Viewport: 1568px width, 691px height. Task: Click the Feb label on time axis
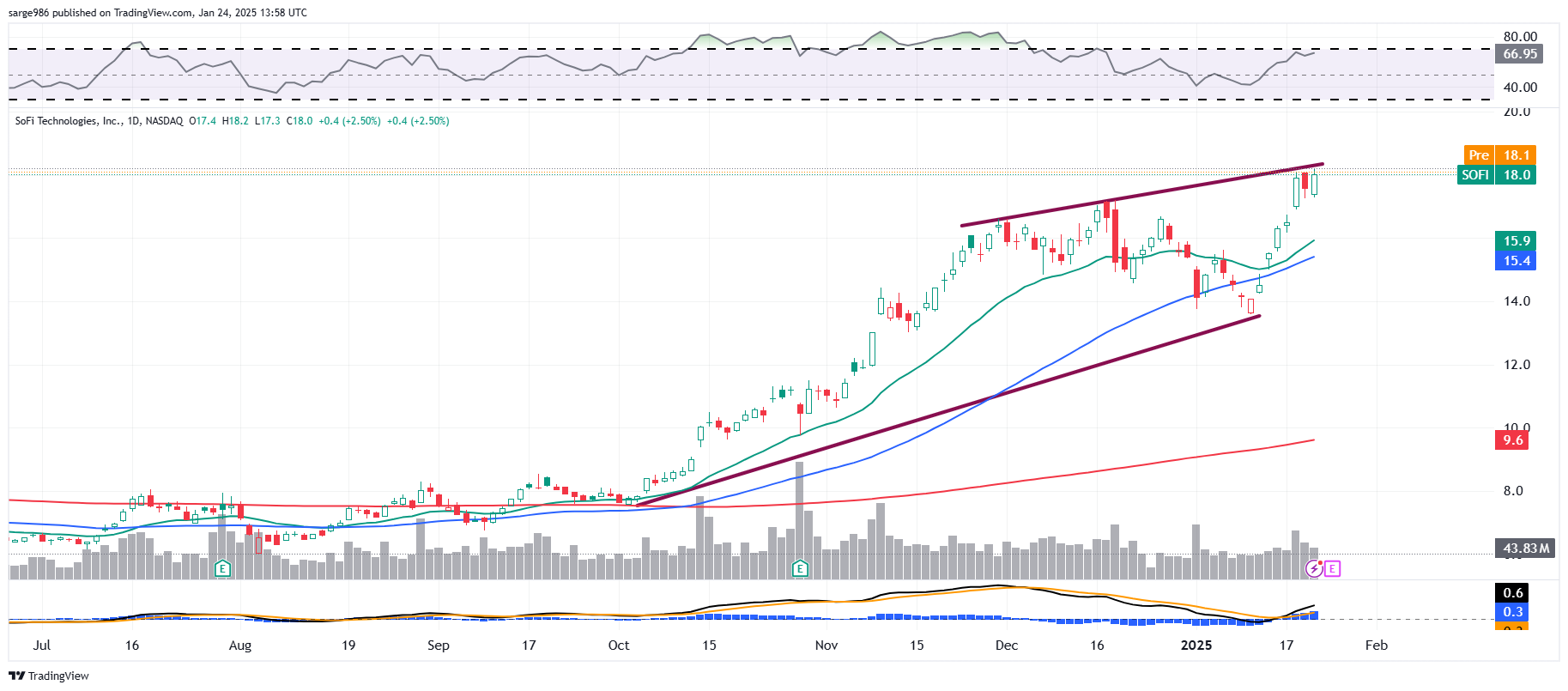(1376, 646)
